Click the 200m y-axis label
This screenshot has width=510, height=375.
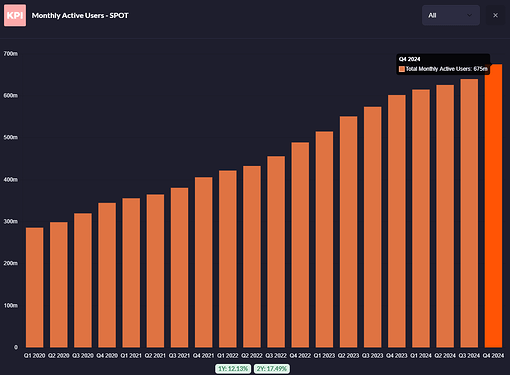click(11, 263)
